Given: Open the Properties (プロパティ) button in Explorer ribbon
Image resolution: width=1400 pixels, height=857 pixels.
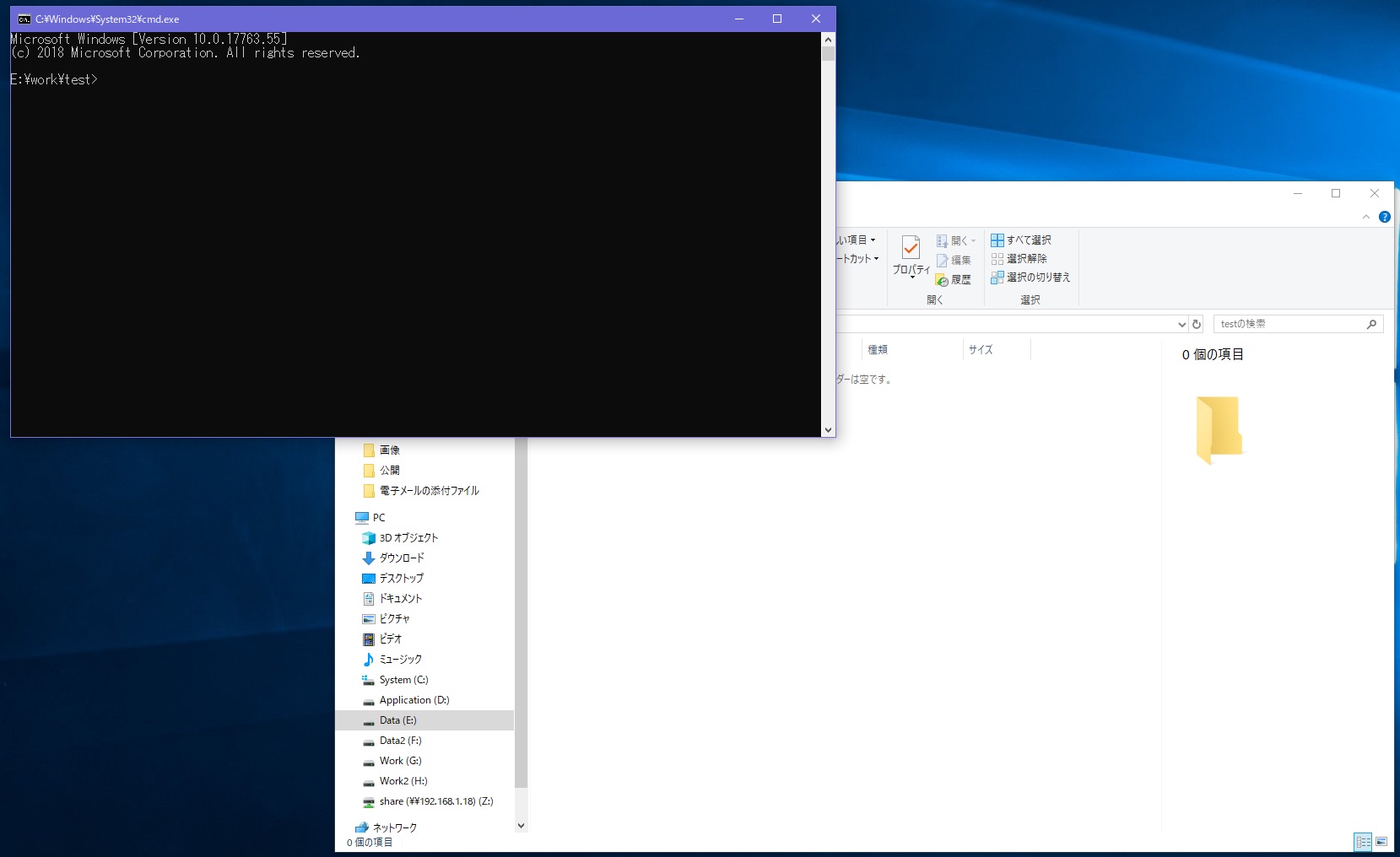Looking at the screenshot, I should 911,256.
